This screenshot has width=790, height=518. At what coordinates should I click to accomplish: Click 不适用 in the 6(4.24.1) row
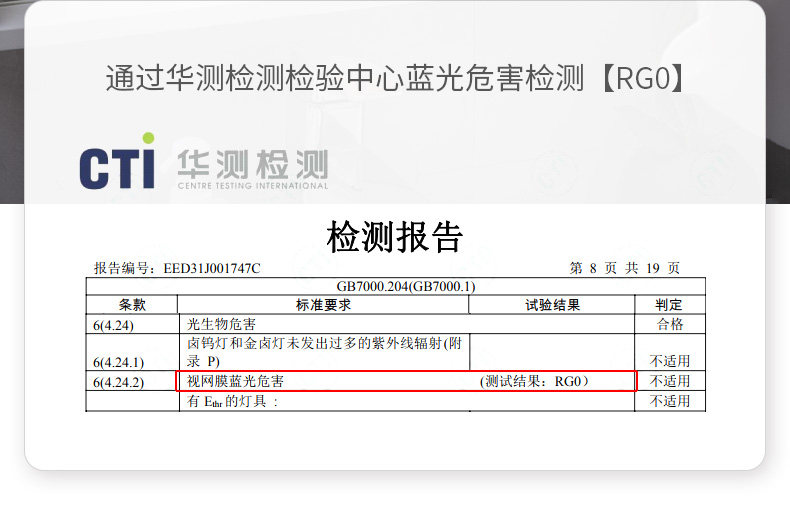670,361
